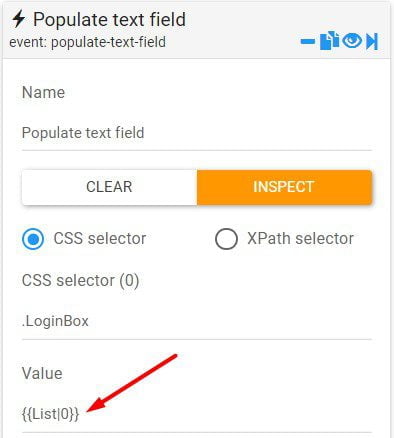Click the XPath selector label text
394x438 pixels.
[300, 239]
